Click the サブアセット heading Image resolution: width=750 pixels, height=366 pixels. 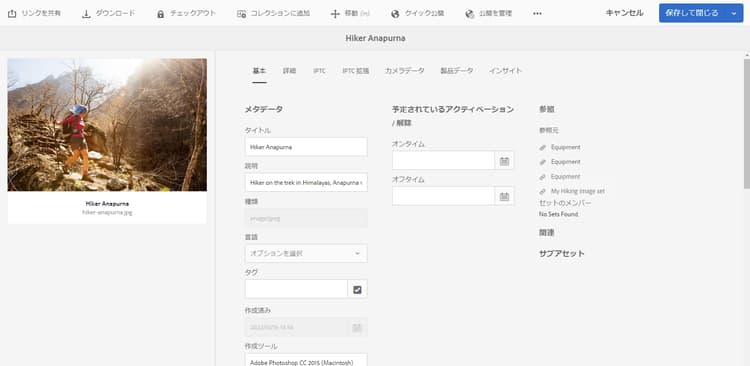(562, 254)
